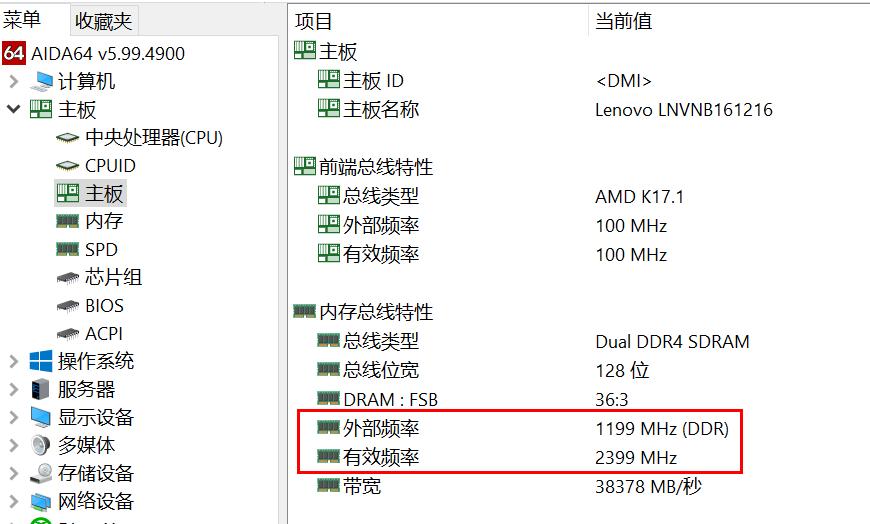This screenshot has height=524, width=870.
Task: Select the BIOS chip icon
Action: click(x=68, y=306)
